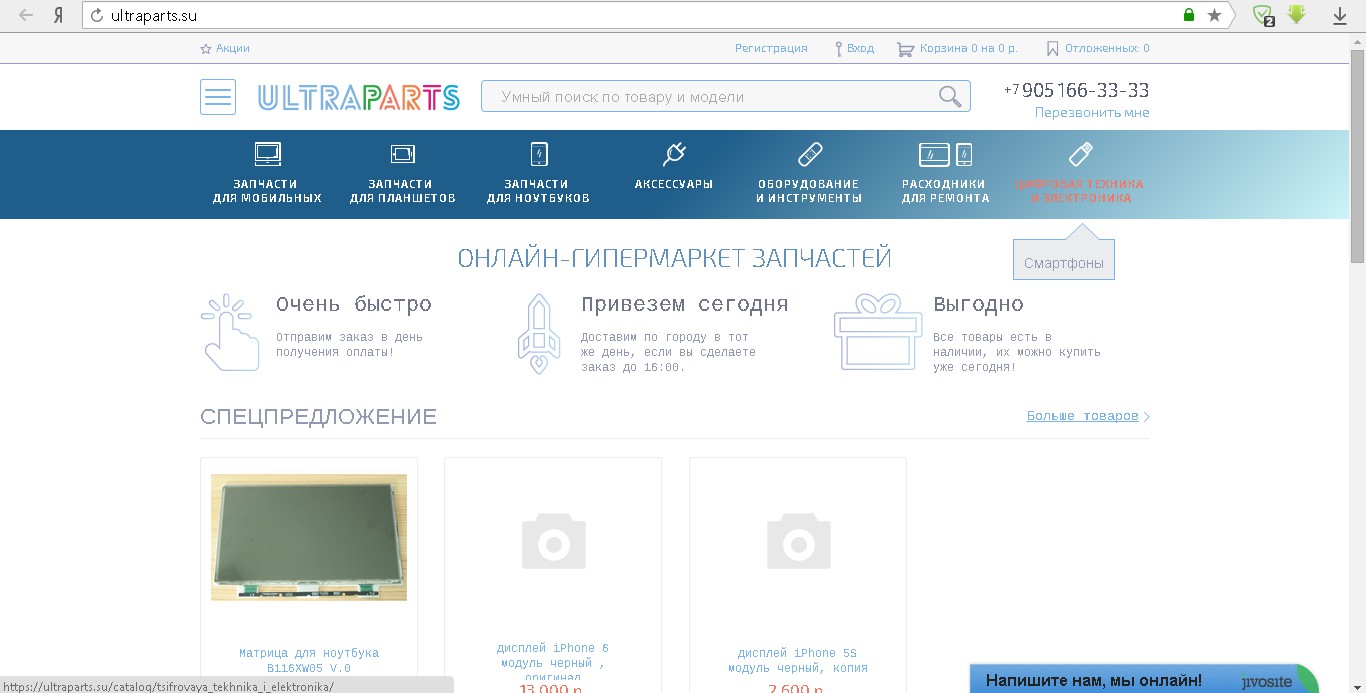The image size is (1366, 693).
Task: Click the bookmark icon beside Отложенные
Action: coord(1052,48)
